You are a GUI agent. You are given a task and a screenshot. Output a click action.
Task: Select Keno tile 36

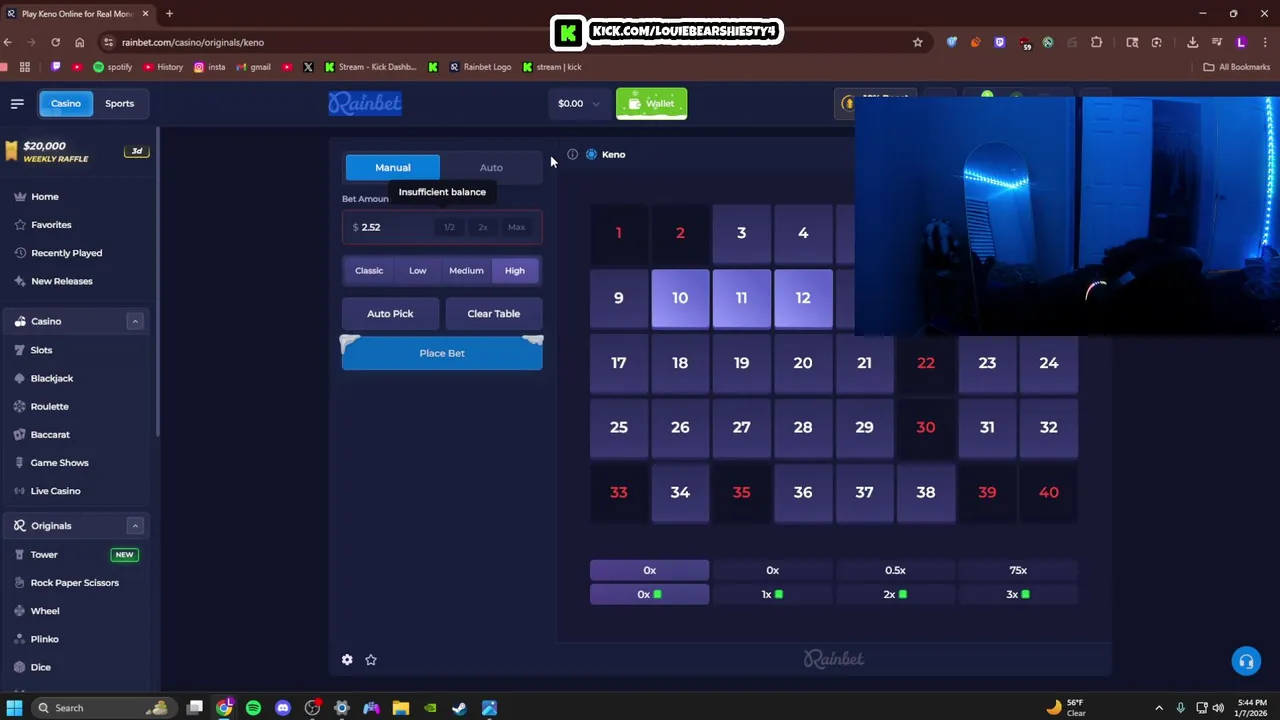tap(803, 492)
